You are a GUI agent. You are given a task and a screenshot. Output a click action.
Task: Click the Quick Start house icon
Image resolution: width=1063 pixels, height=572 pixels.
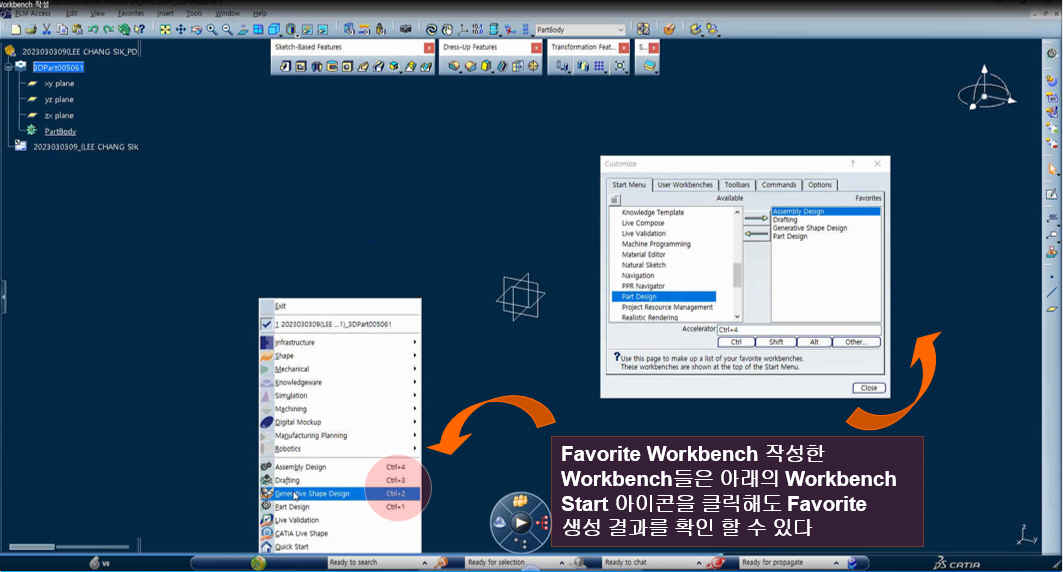(x=266, y=546)
